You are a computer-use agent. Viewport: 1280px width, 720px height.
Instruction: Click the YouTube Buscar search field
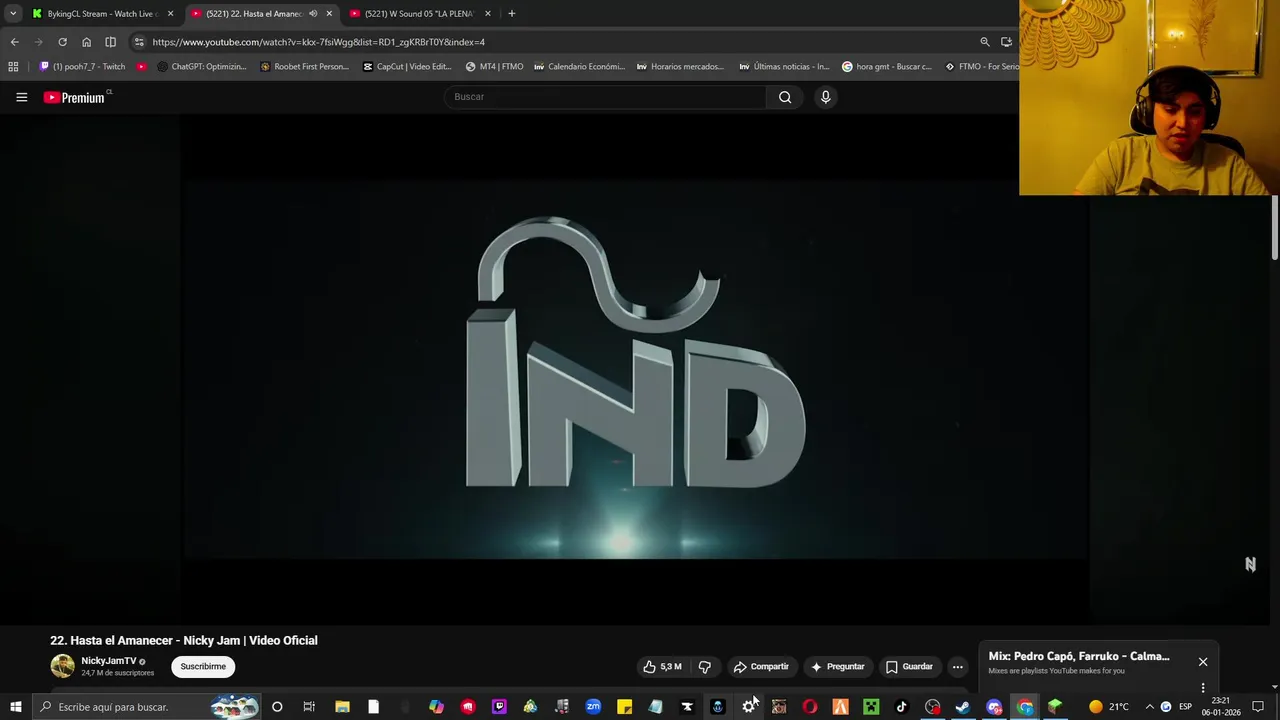[x=605, y=97]
